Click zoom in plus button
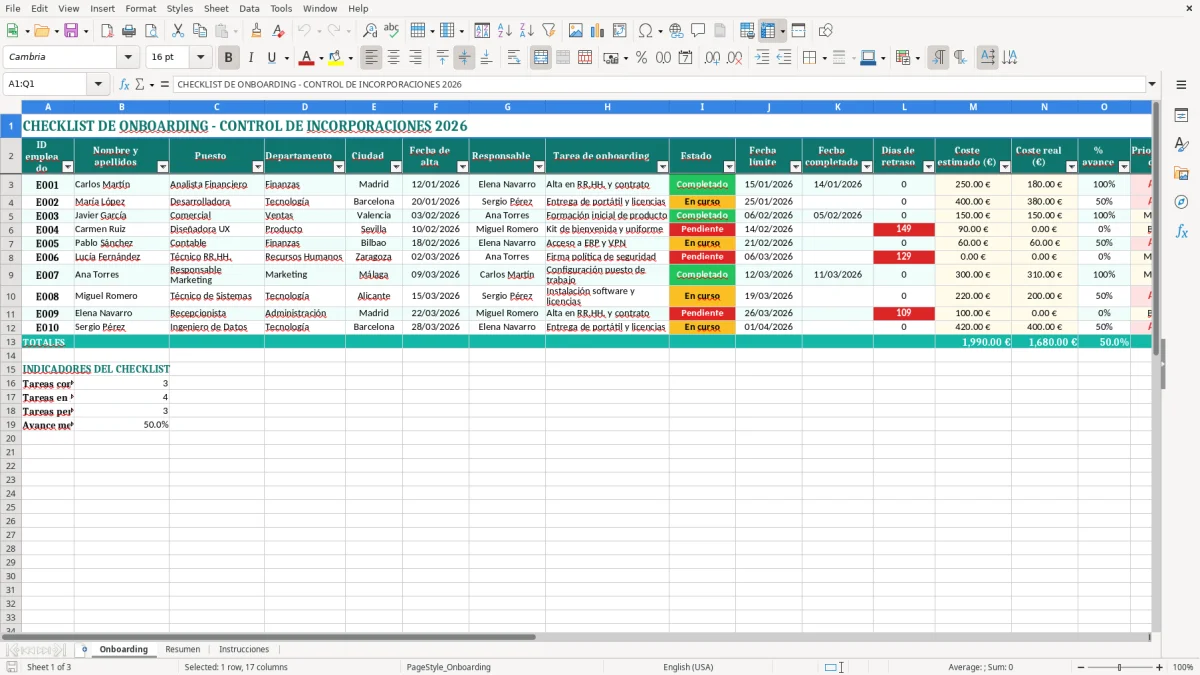Image resolution: width=1200 pixels, height=675 pixels. pyautogui.click(x=1159, y=667)
